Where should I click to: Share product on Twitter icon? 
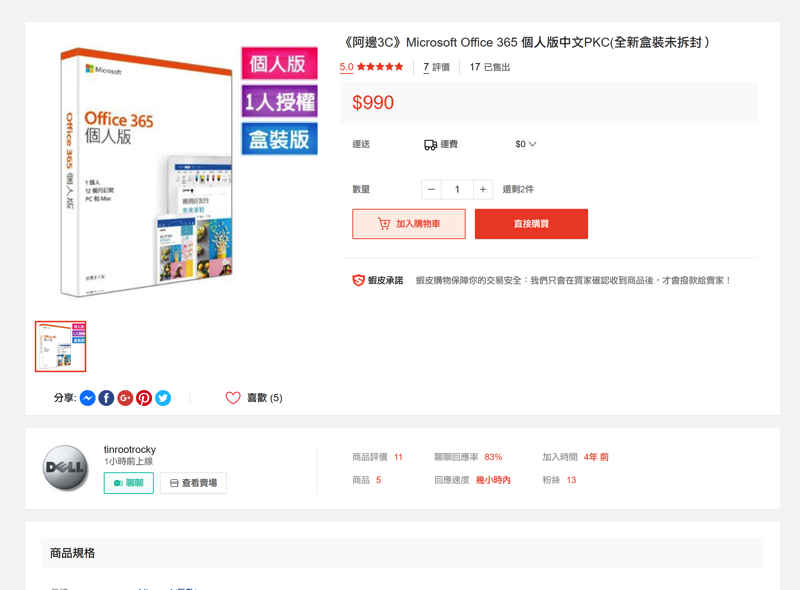163,398
